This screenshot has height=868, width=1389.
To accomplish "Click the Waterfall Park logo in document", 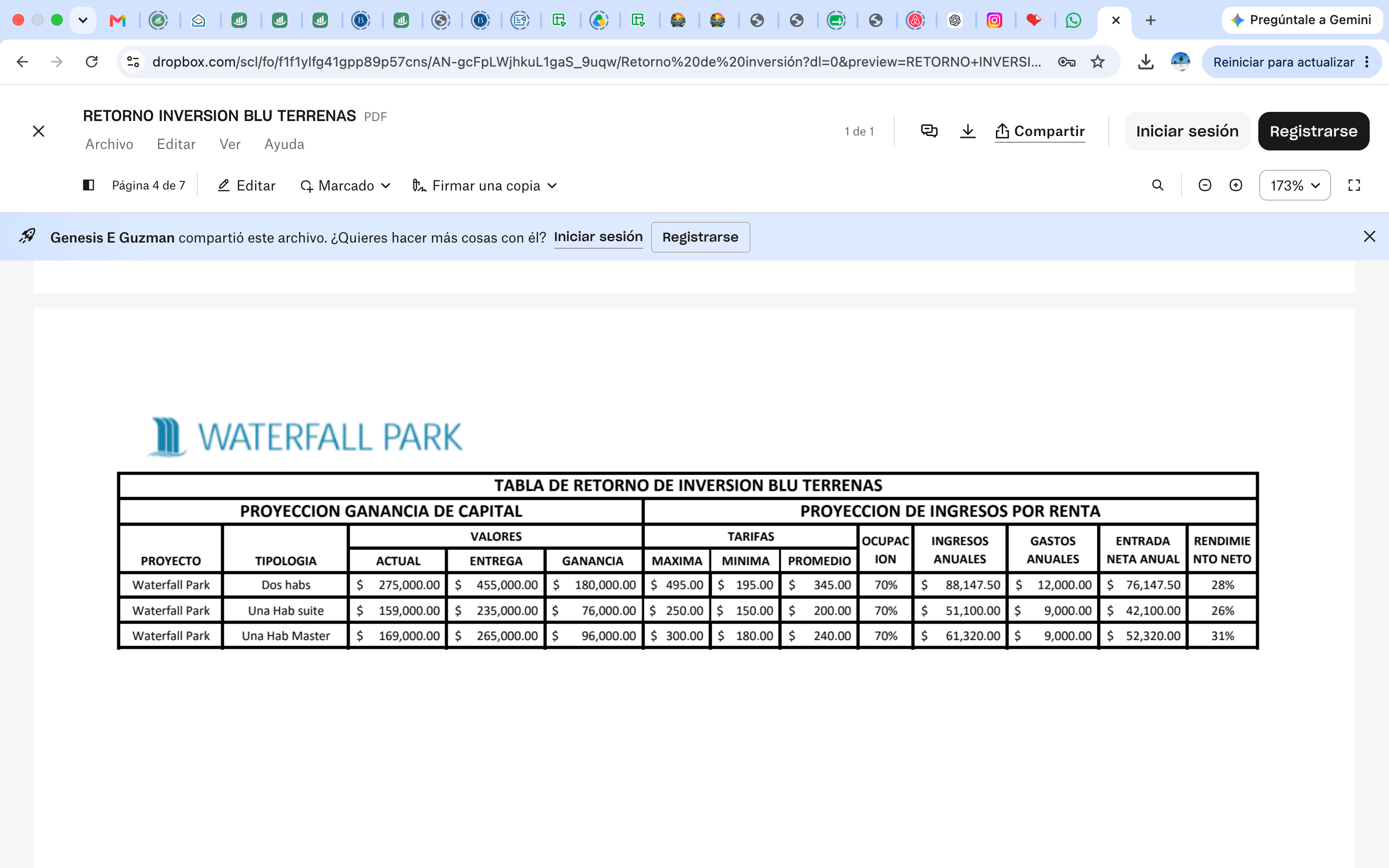I will (304, 436).
